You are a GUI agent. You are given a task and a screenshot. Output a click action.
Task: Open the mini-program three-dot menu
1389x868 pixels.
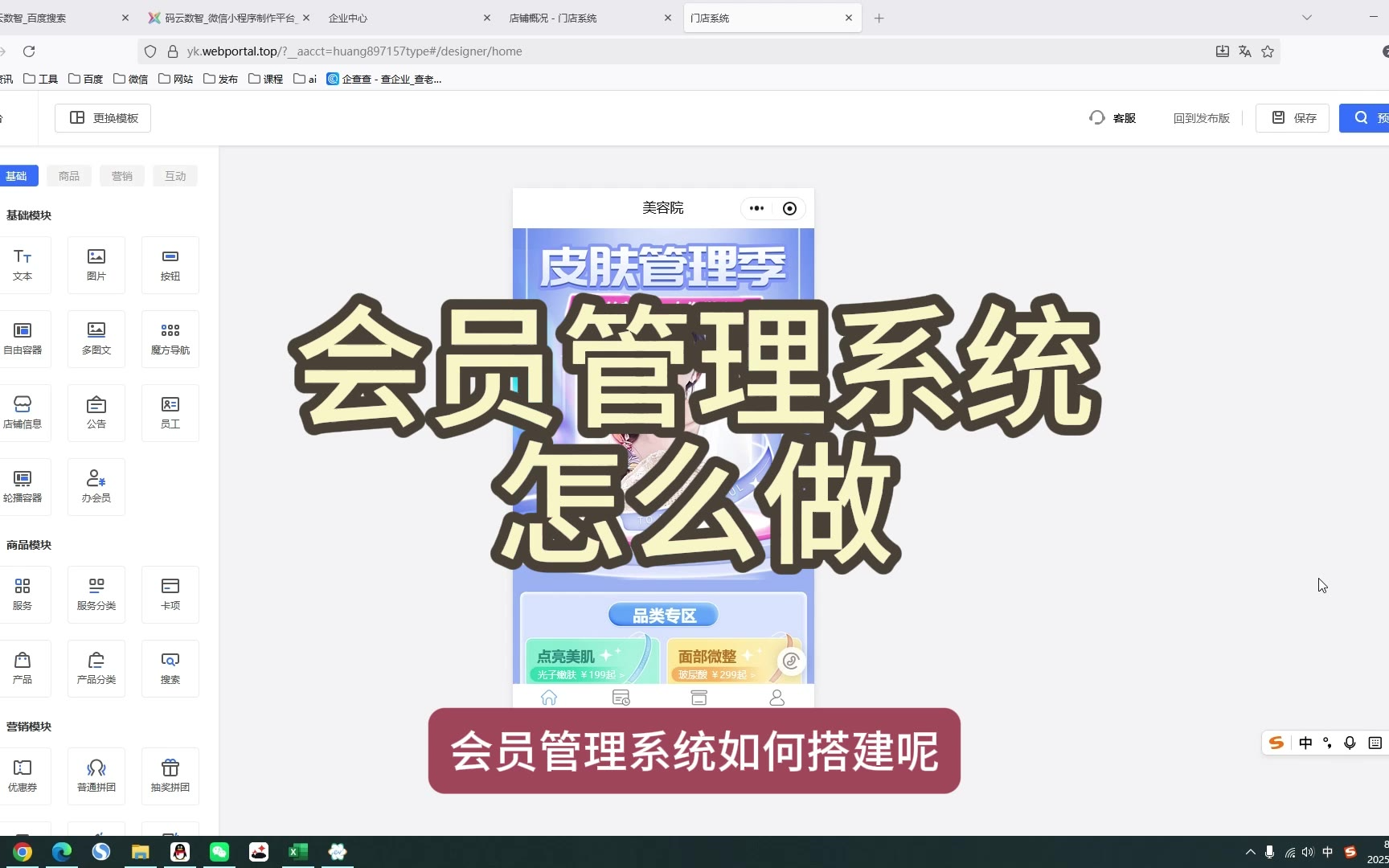click(x=756, y=208)
